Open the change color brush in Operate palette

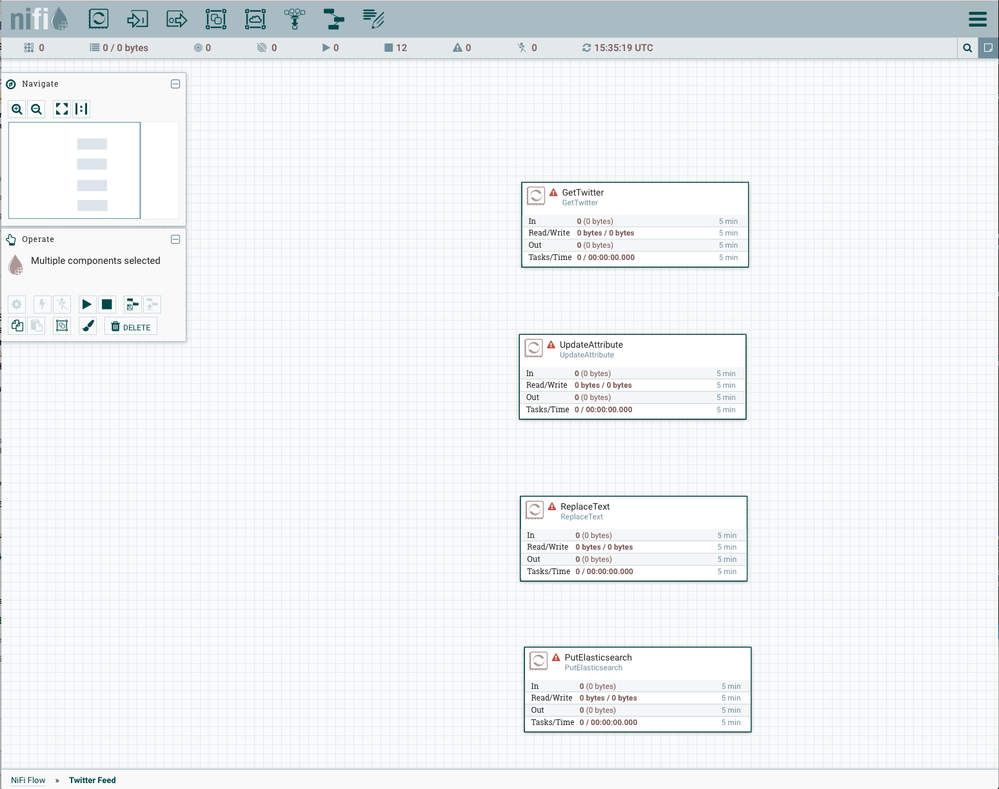pyautogui.click(x=87, y=326)
